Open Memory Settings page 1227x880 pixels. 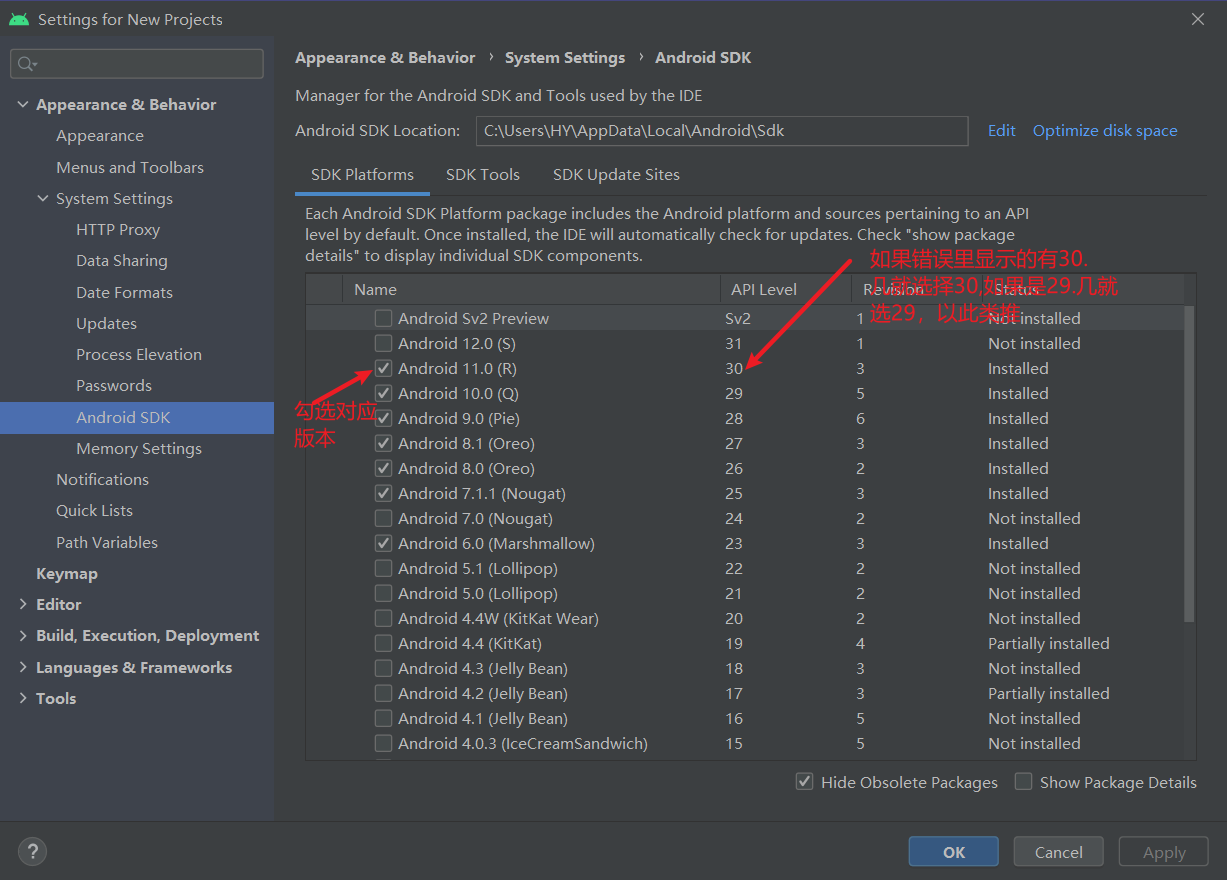pos(139,448)
